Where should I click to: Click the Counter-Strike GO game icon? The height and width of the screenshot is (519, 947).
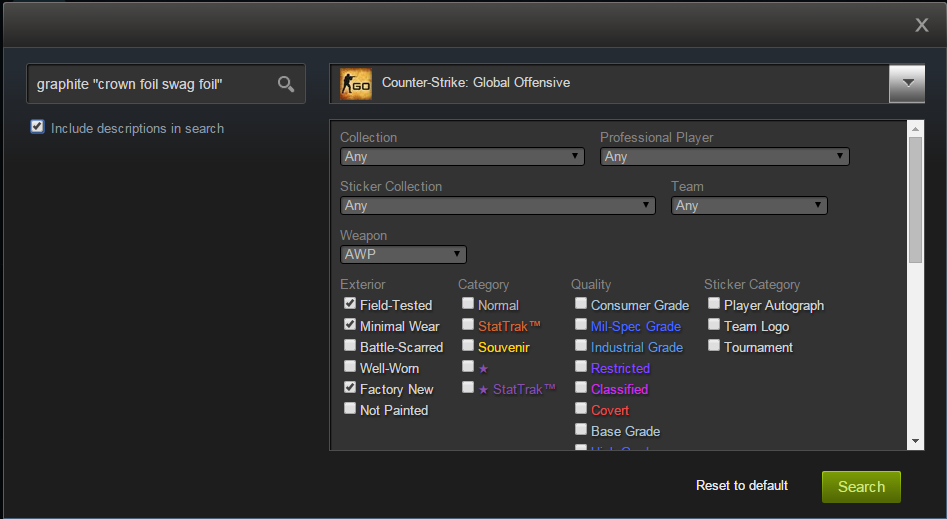[x=355, y=83]
